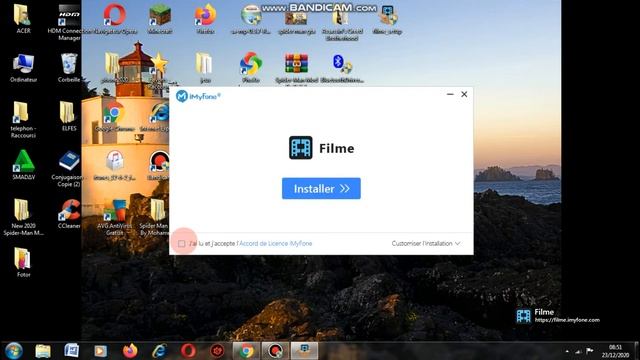
Task: Launch SMADAV desktop shortcut
Action: pos(23,164)
